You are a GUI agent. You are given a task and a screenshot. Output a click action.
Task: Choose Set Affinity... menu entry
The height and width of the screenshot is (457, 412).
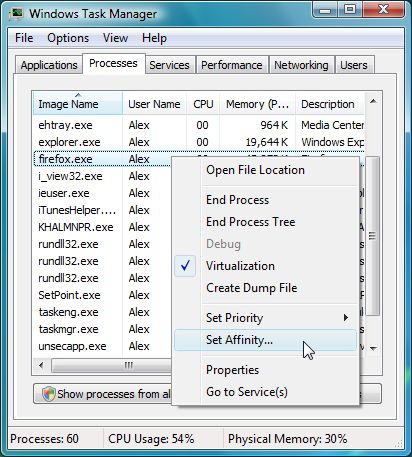(266, 340)
